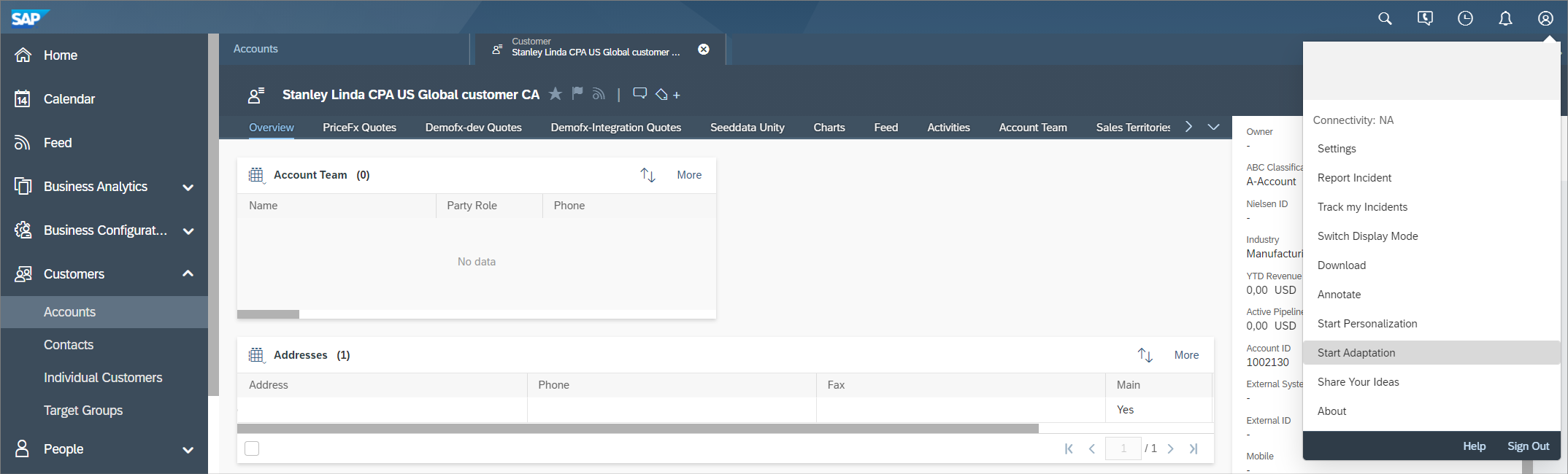Flag the account using flag icon
The image size is (1568, 474).
(577, 94)
